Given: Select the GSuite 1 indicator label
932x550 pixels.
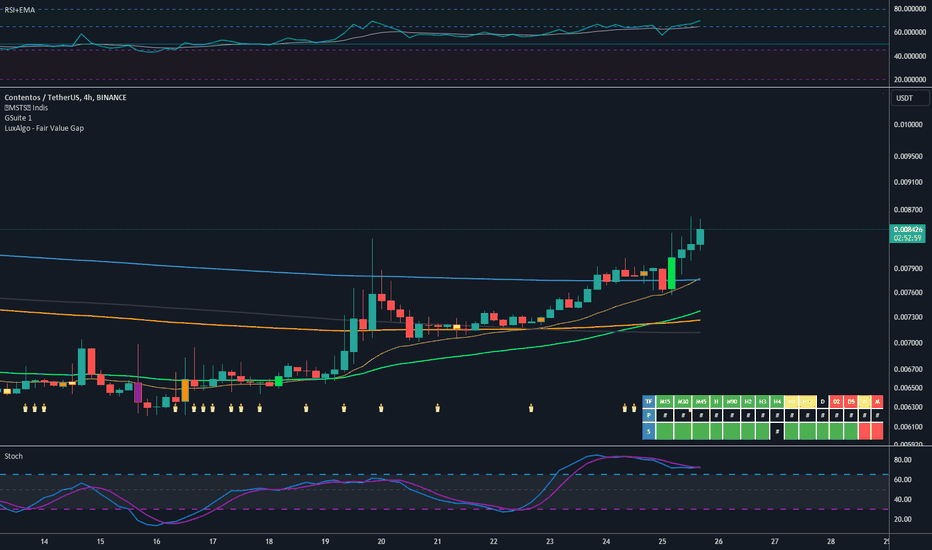Looking at the screenshot, I should [18, 118].
